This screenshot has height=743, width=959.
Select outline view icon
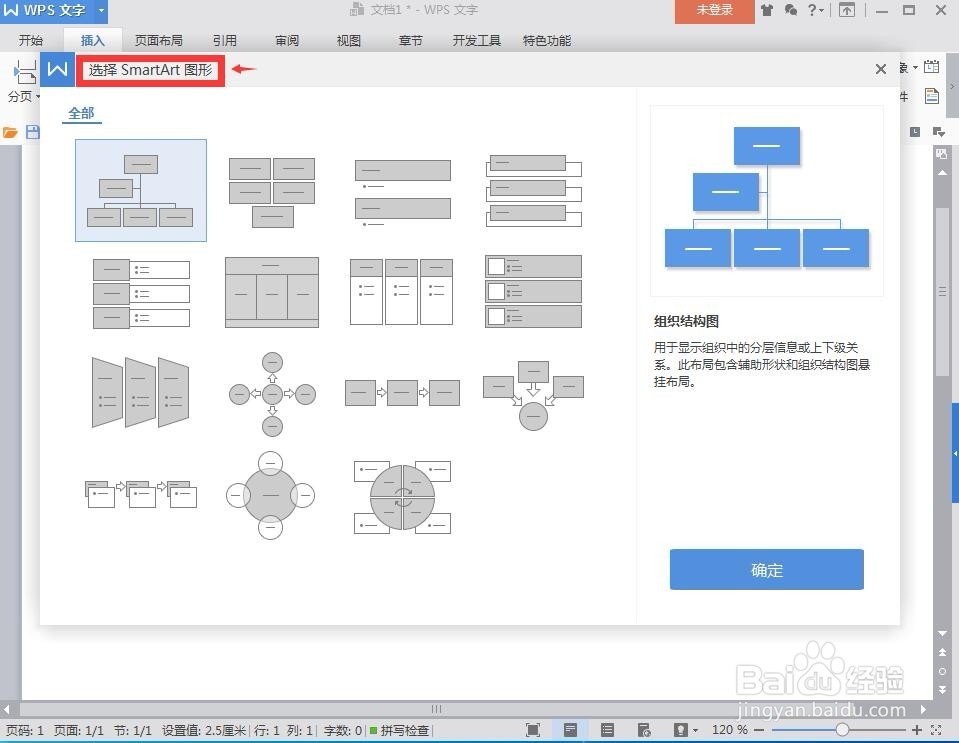pyautogui.click(x=607, y=730)
